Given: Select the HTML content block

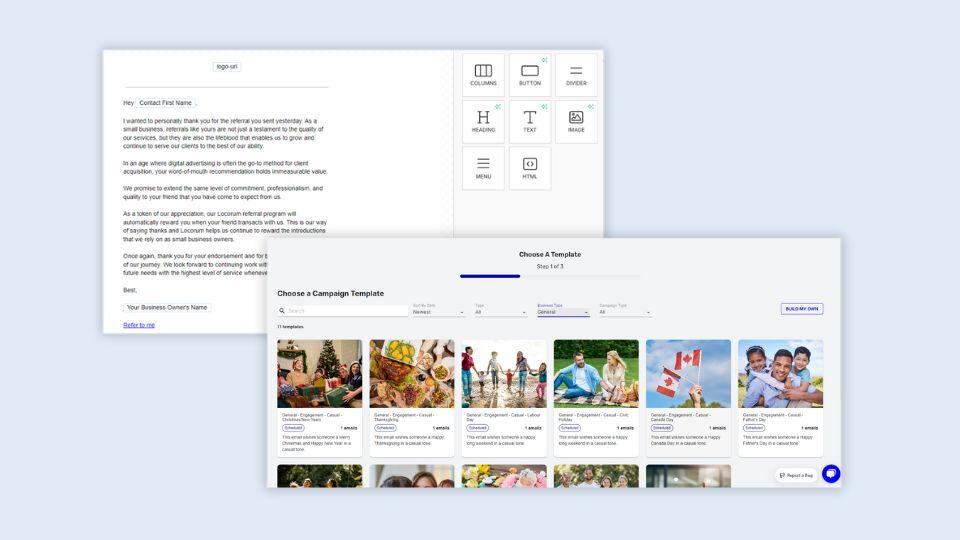Looking at the screenshot, I should (x=530, y=168).
